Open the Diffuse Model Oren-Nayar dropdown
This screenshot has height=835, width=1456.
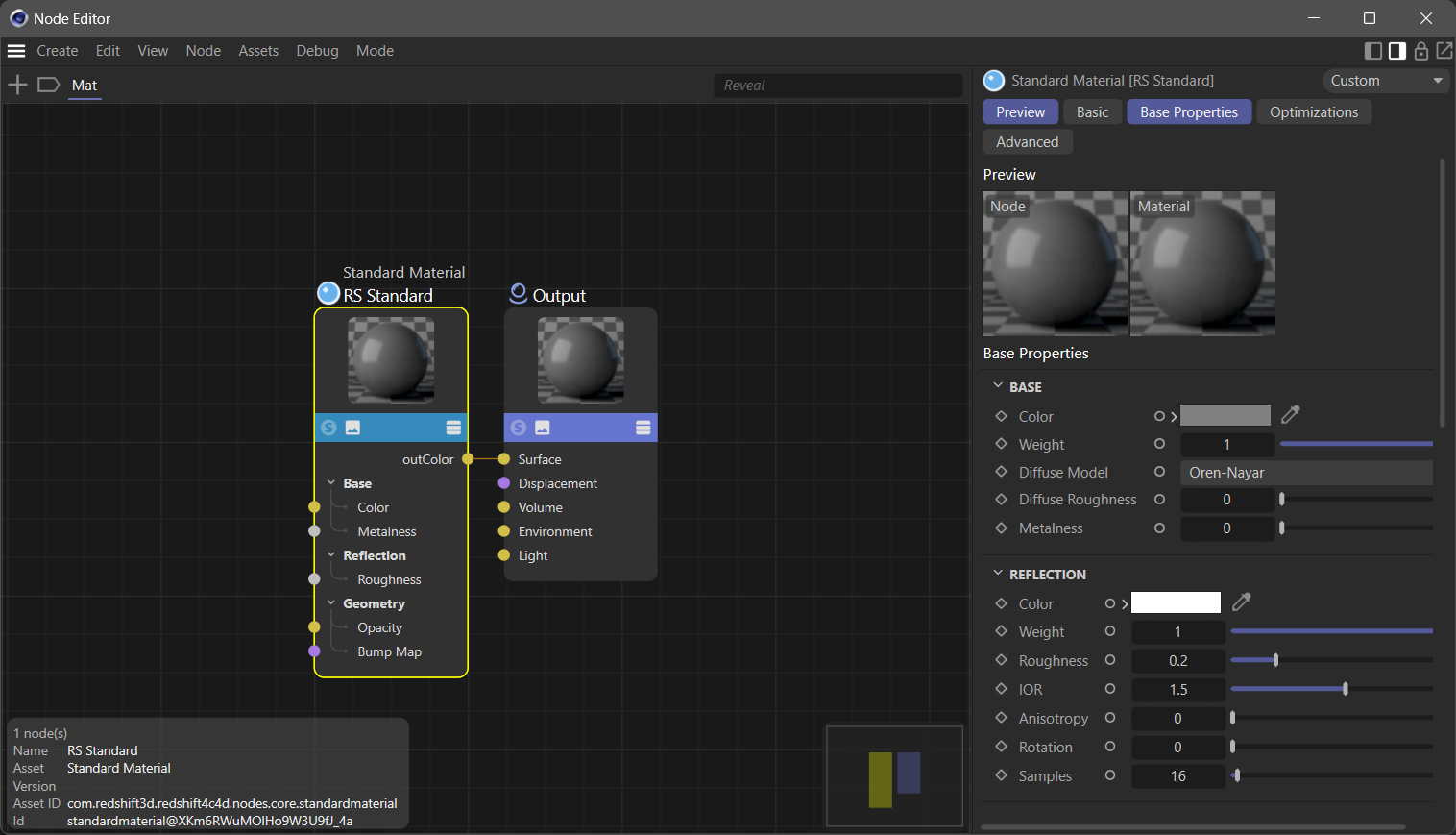point(1306,473)
